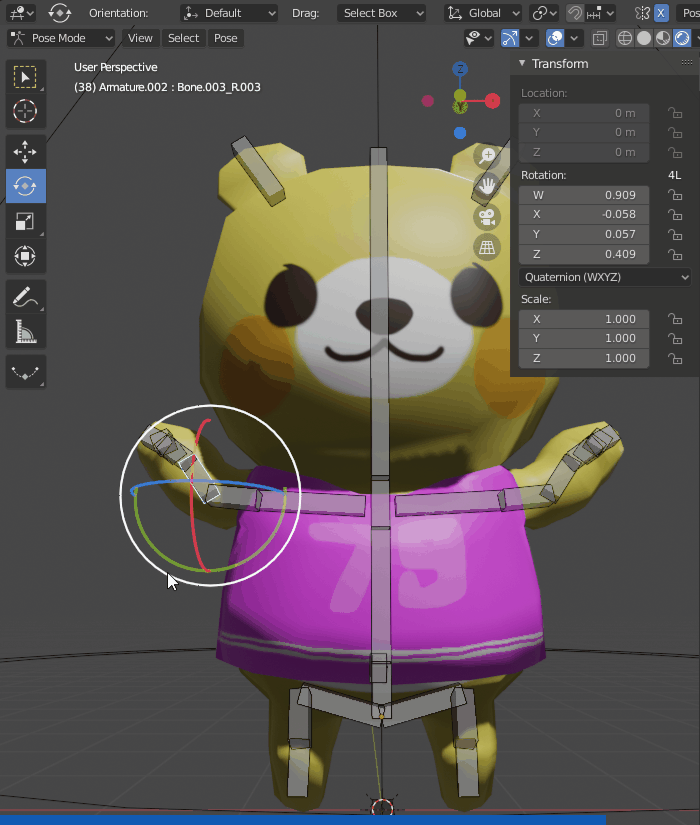Toggle camera view with camera icon
Image resolution: width=700 pixels, height=825 pixels.
[x=487, y=217]
